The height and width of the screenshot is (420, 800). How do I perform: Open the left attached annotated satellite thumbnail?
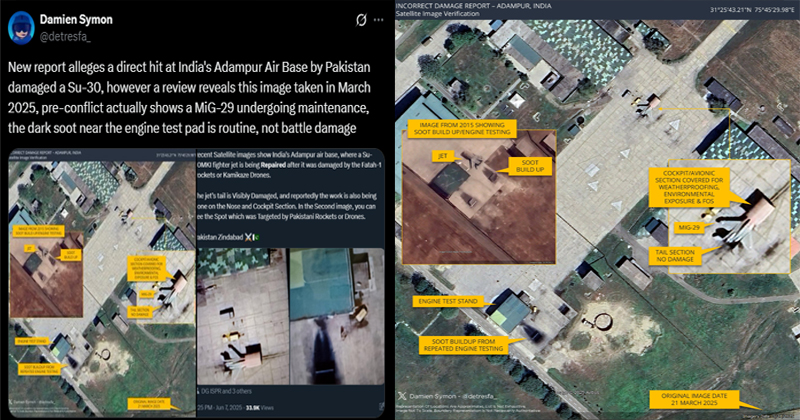point(102,283)
